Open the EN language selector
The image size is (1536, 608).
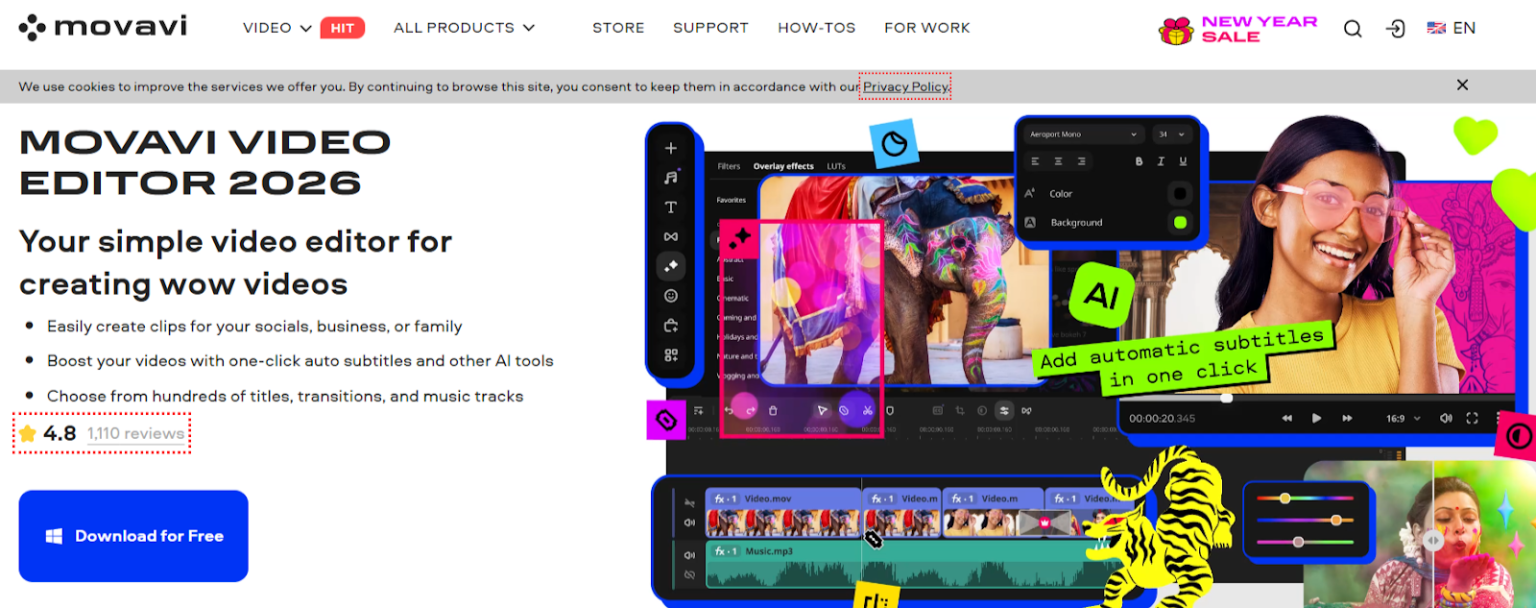pyautogui.click(x=1451, y=28)
